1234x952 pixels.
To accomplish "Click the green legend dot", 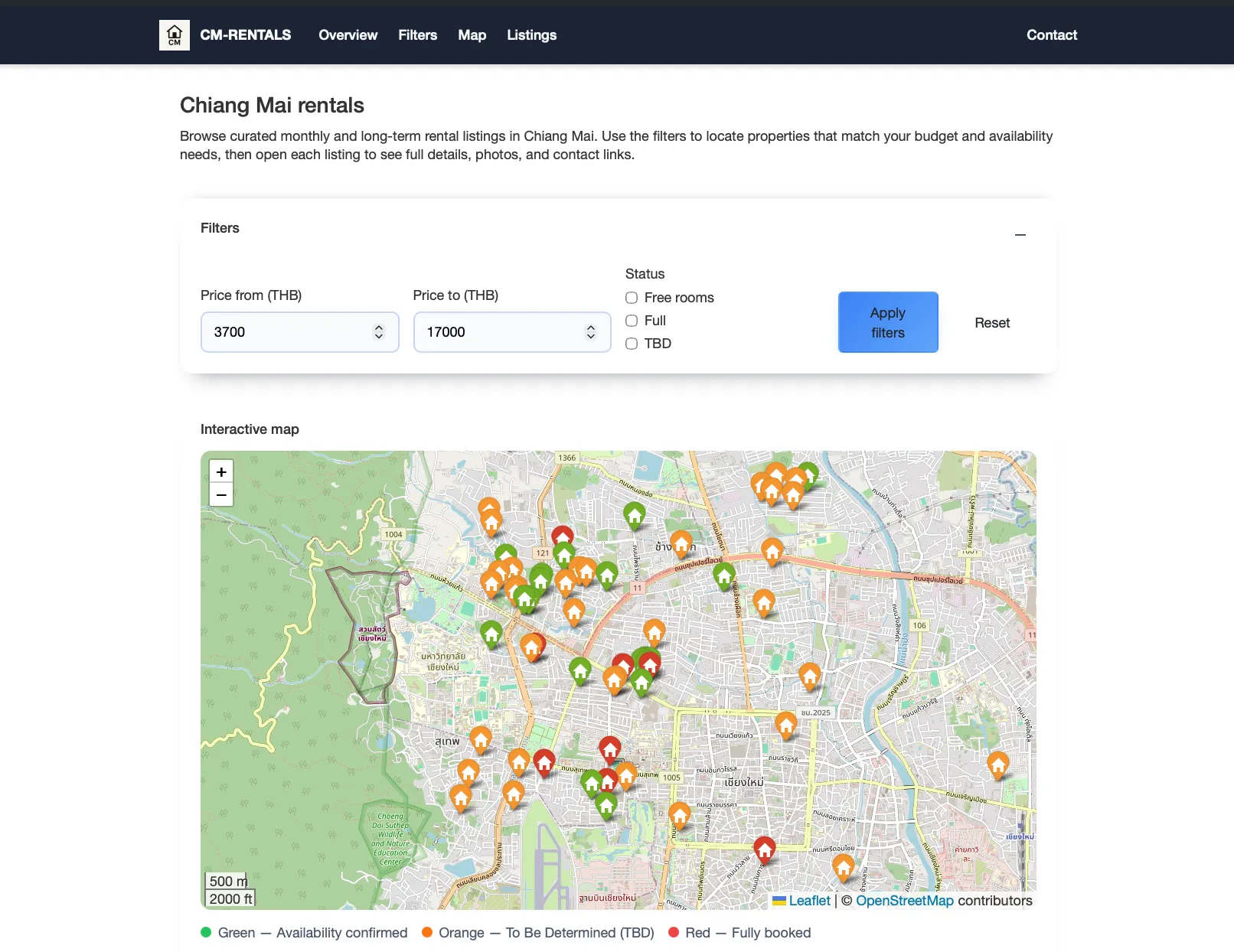I will click(206, 932).
